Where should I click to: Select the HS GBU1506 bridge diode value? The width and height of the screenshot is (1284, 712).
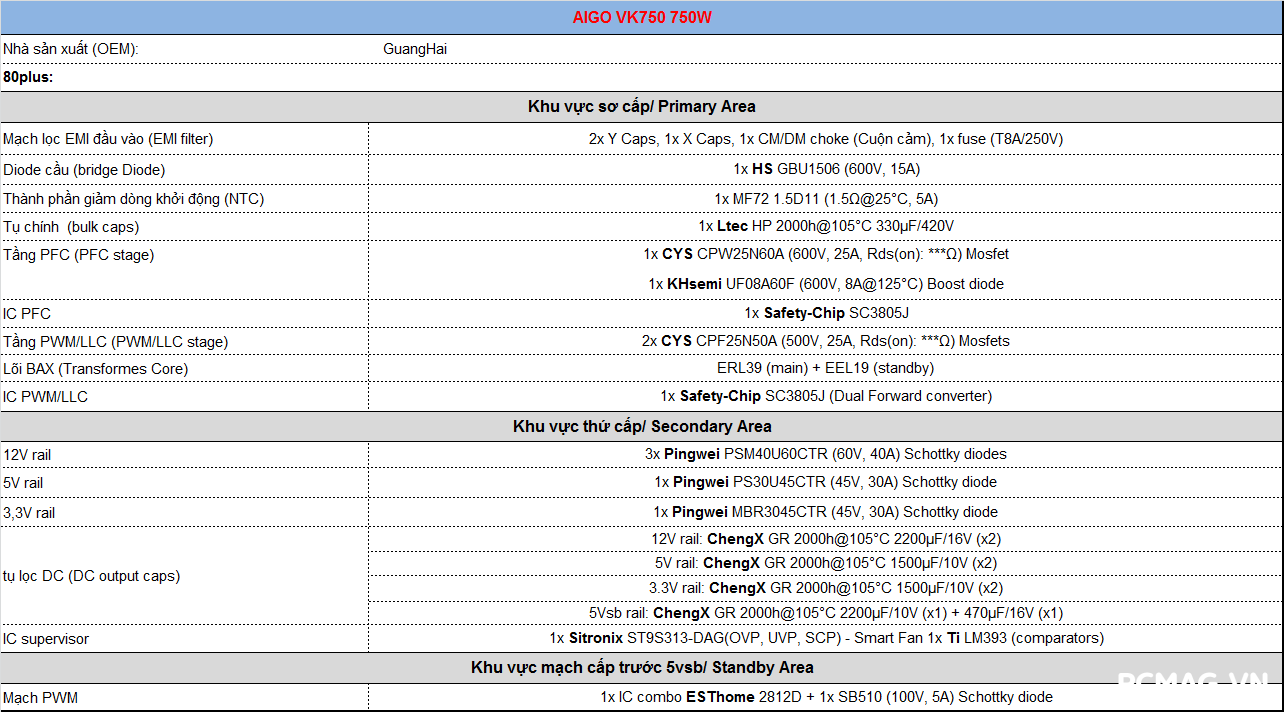coord(826,169)
